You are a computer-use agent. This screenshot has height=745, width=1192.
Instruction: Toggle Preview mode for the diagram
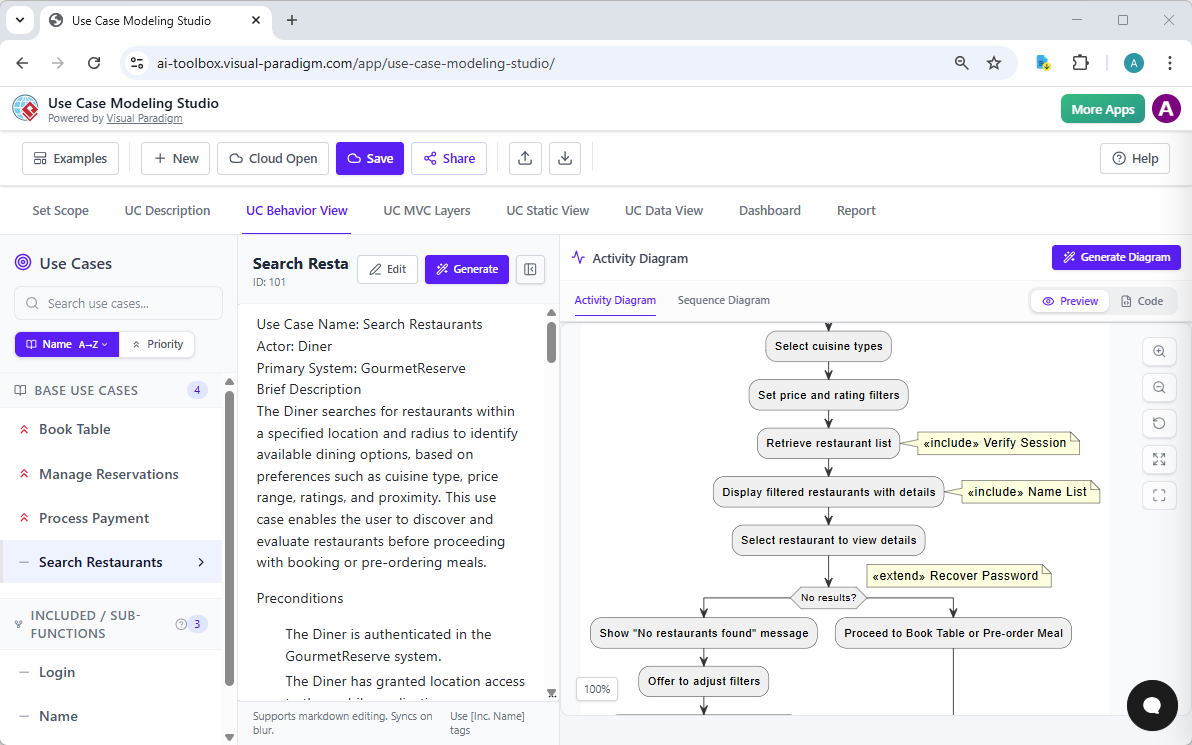click(1069, 300)
